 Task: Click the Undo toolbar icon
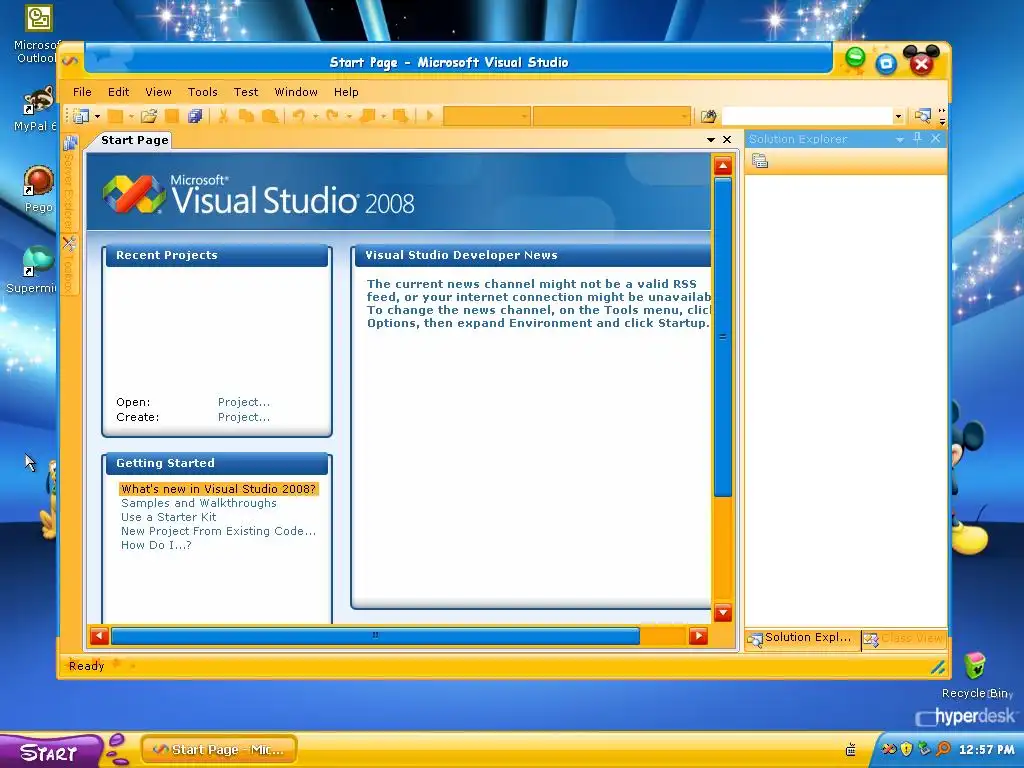coord(298,116)
